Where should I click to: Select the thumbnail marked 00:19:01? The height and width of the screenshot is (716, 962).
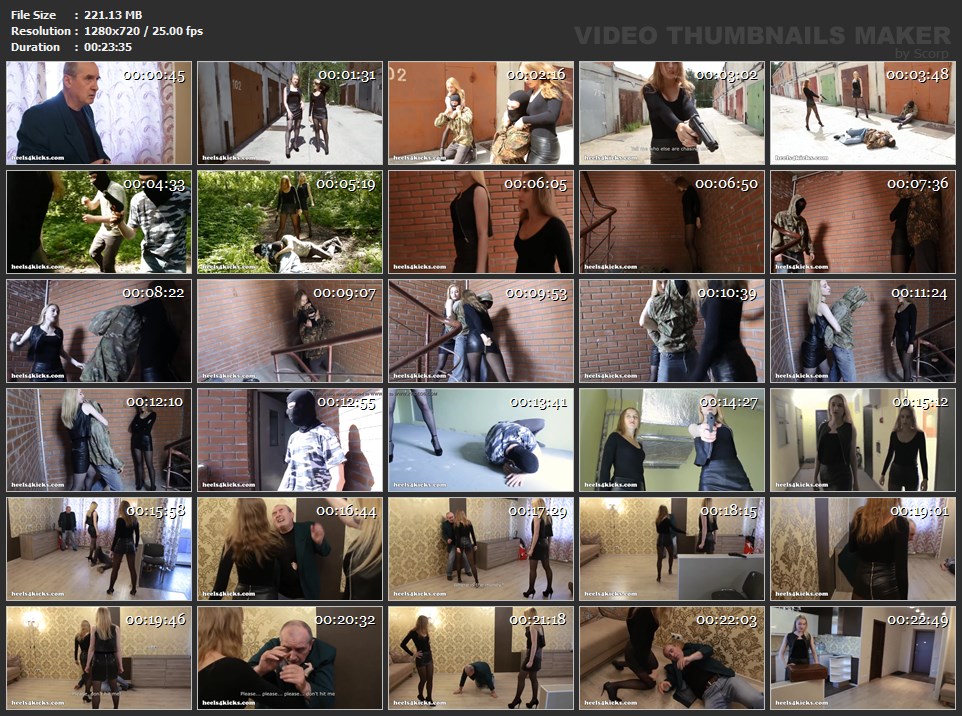(x=863, y=549)
